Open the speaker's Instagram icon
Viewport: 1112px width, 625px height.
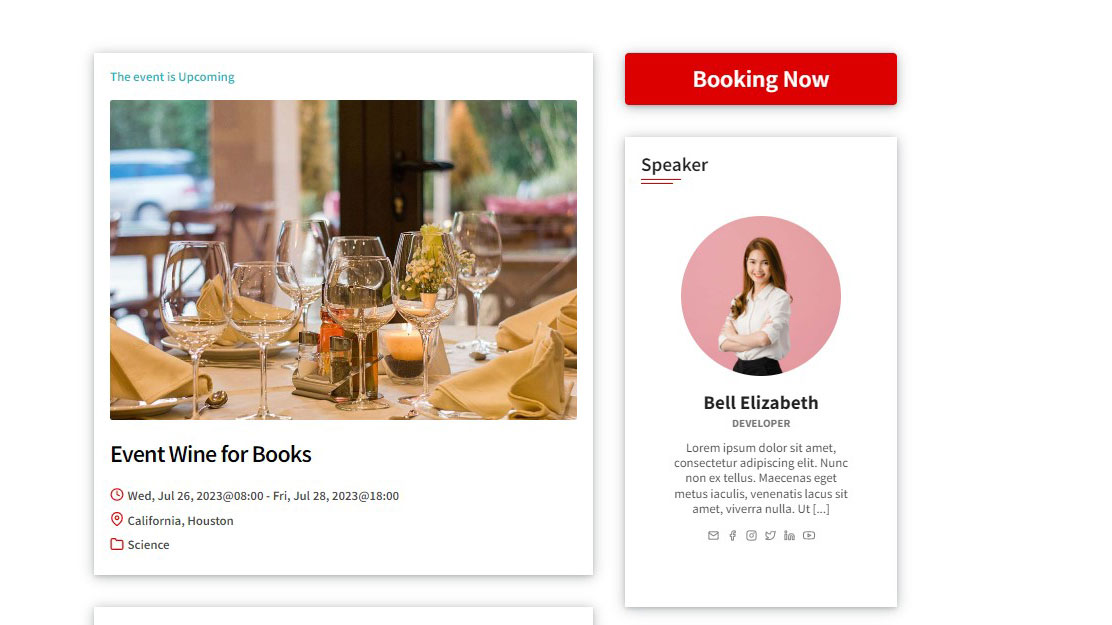751,536
